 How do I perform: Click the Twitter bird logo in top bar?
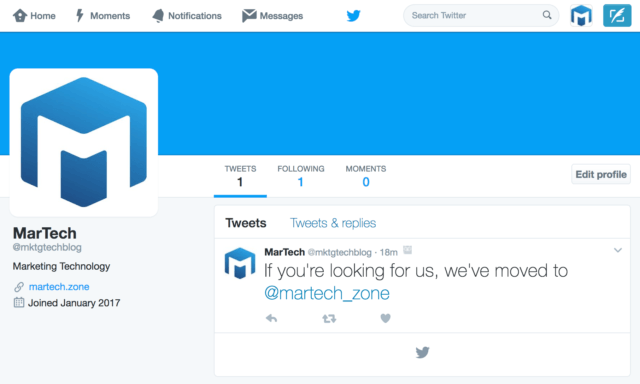353,16
